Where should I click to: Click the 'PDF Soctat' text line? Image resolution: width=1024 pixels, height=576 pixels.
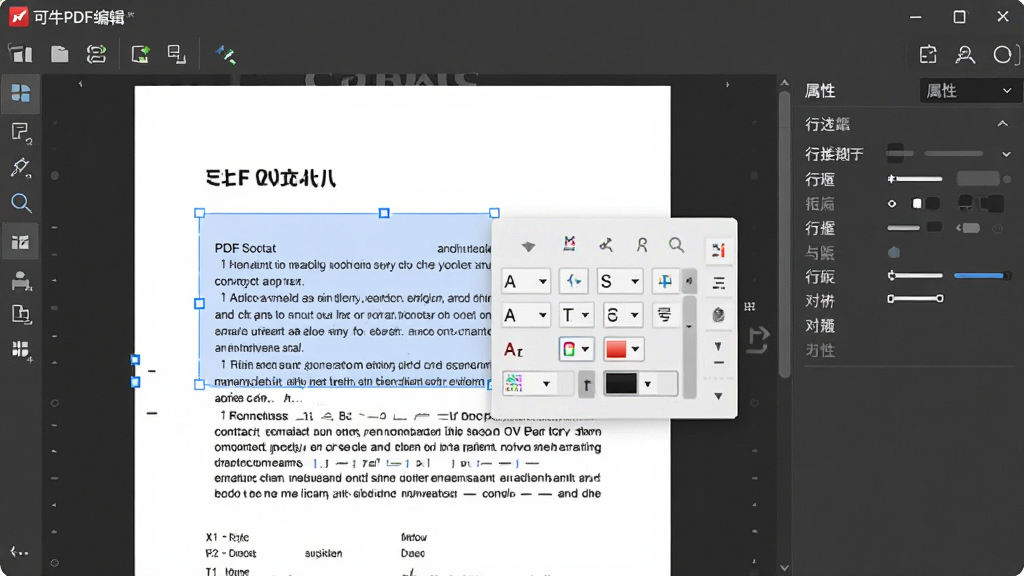pos(245,248)
